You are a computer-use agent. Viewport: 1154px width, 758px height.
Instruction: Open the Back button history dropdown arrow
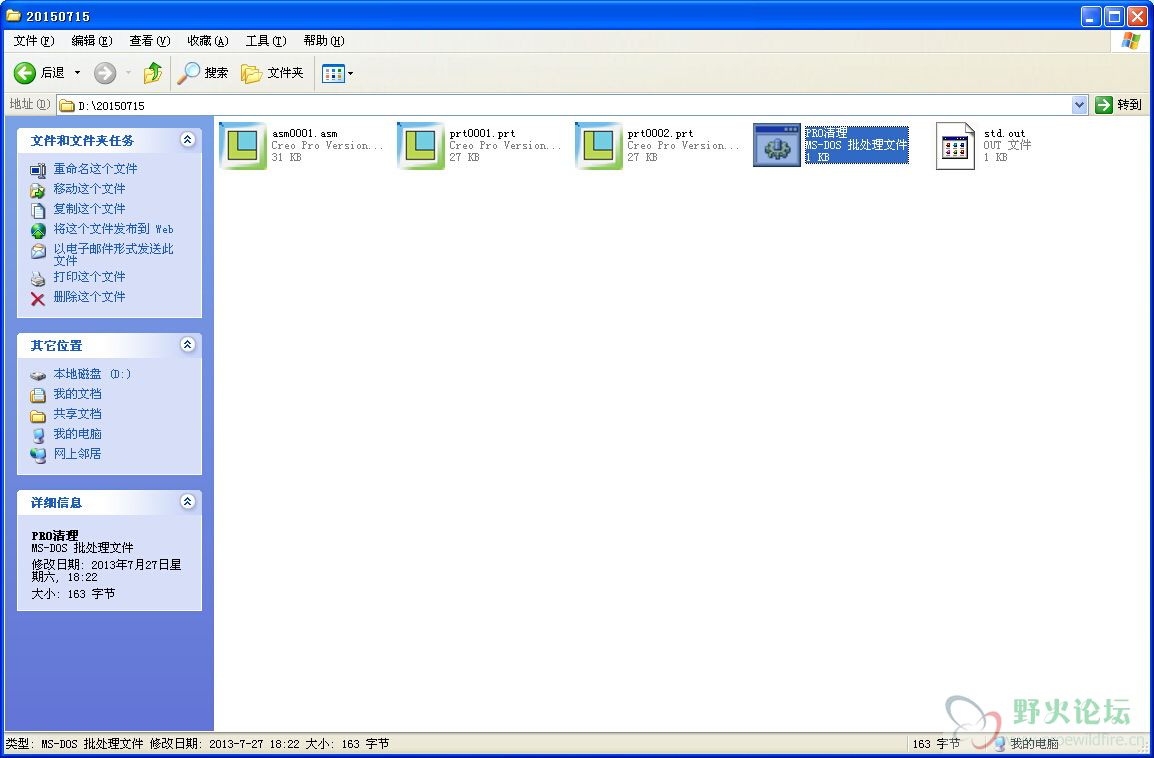77,73
